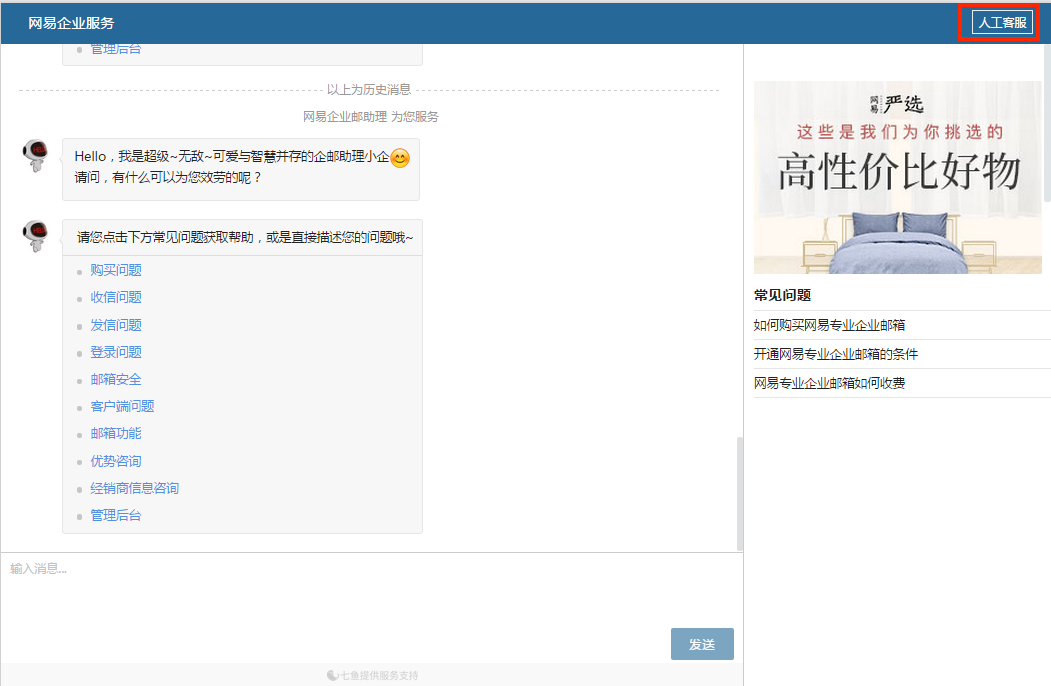Click the robot avatar beside the 常见问题 prompt message
1051x686 pixels.
click(36, 237)
